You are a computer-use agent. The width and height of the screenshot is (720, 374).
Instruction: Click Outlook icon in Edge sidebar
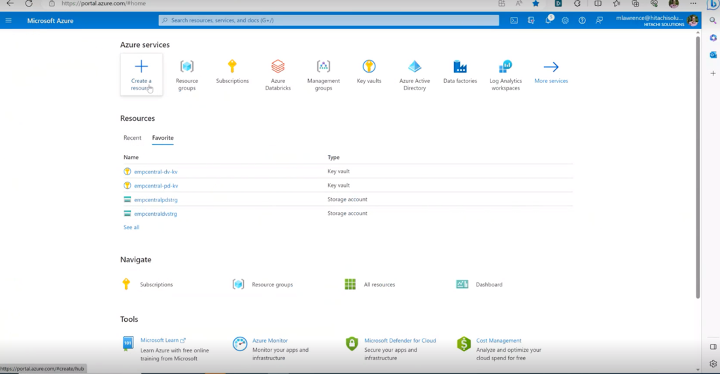713,55
